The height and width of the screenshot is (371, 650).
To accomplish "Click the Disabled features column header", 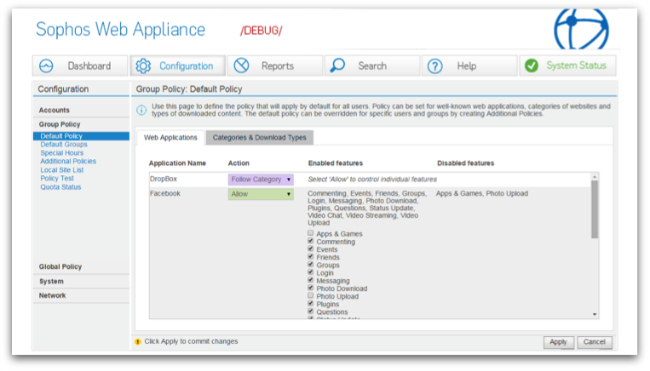I will (x=466, y=163).
